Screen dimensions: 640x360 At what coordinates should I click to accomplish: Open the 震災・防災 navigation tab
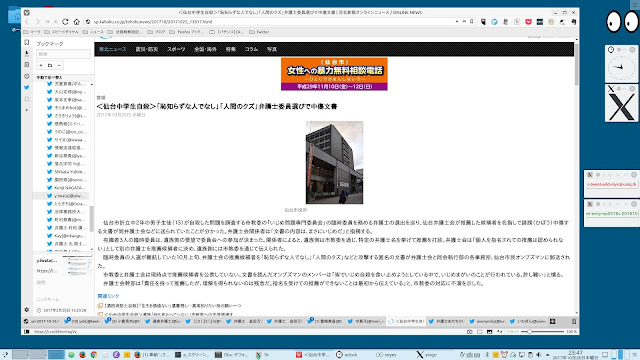[147, 49]
